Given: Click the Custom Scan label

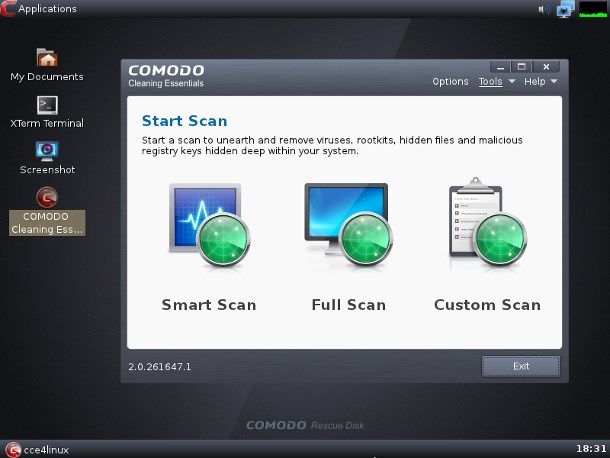Looking at the screenshot, I should pos(487,305).
